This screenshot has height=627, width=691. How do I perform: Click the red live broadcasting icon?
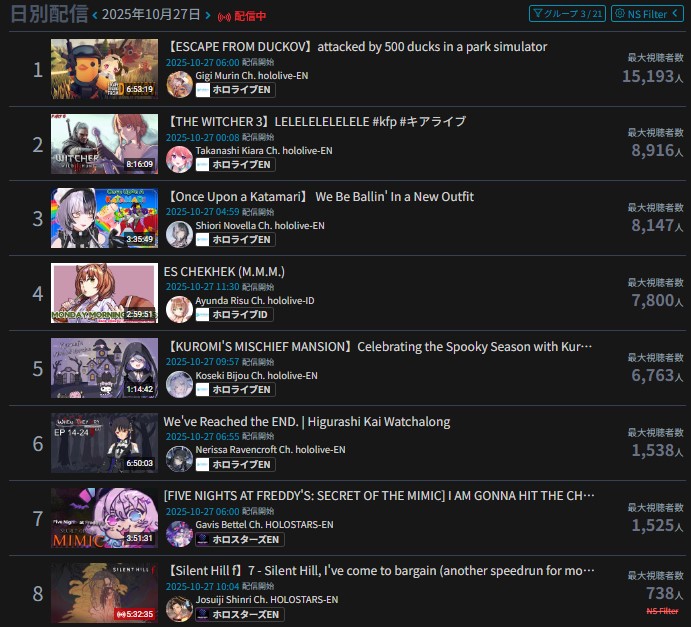point(224,17)
